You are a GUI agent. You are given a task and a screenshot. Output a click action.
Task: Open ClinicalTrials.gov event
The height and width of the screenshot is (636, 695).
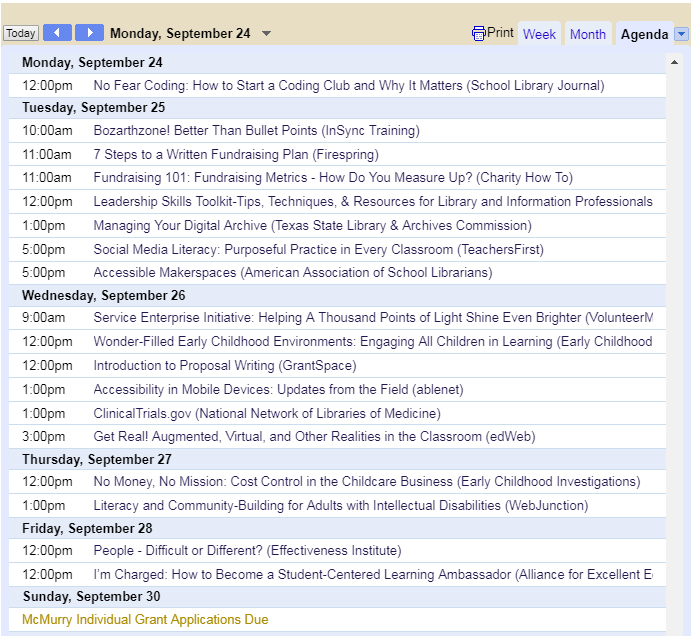click(267, 414)
